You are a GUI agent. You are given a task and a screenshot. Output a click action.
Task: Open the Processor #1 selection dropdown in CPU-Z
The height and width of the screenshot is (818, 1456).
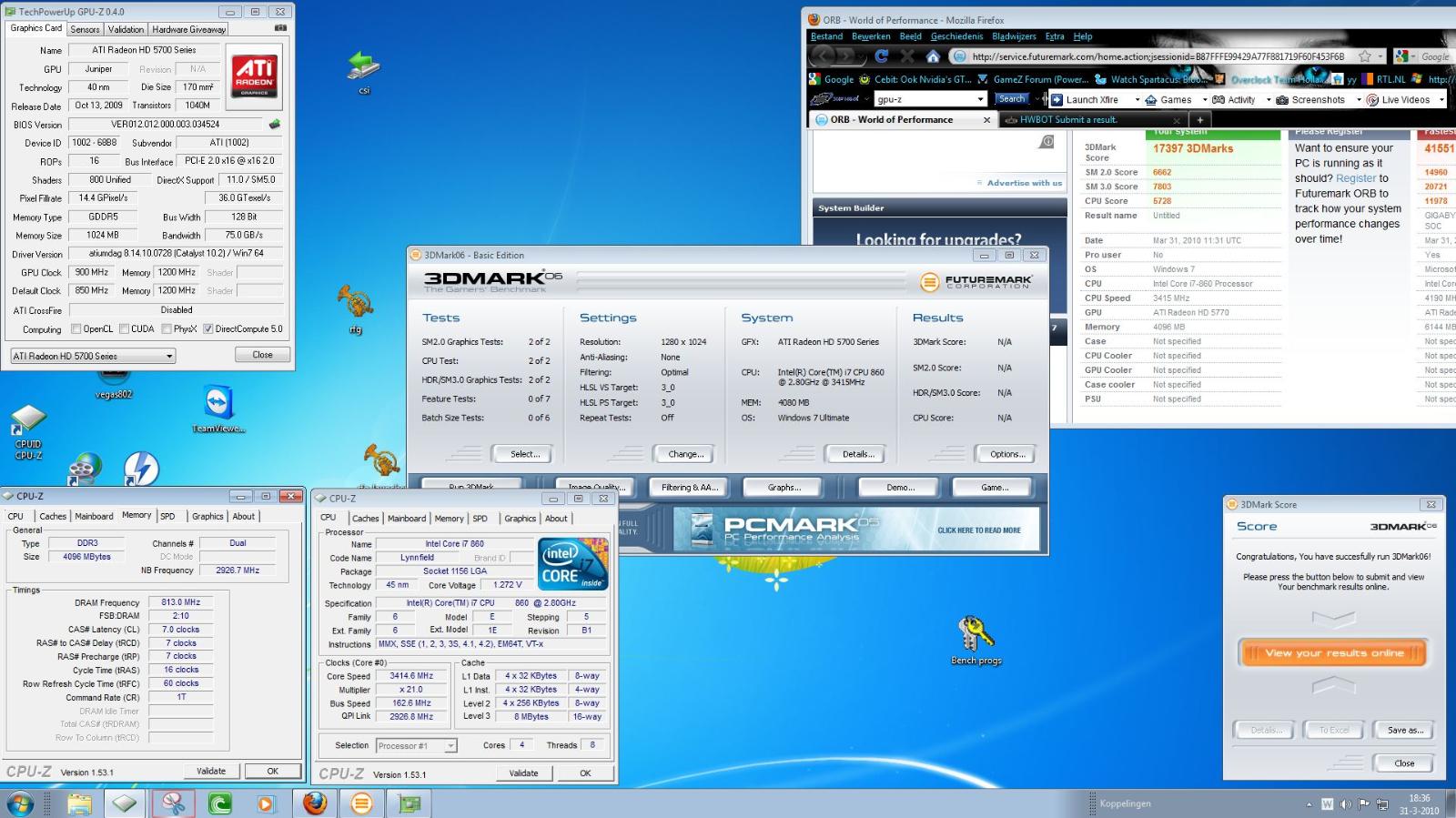pos(416,745)
